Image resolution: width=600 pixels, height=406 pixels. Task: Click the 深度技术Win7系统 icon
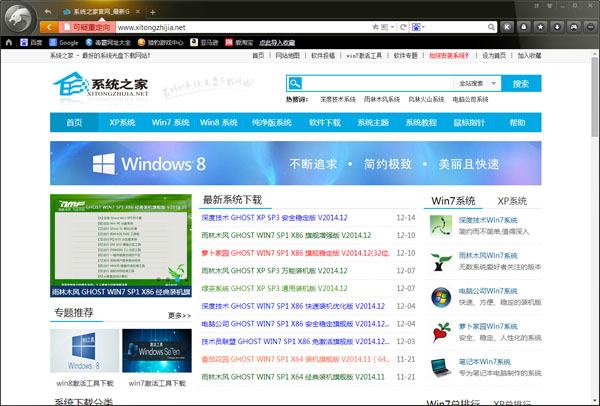(440, 225)
